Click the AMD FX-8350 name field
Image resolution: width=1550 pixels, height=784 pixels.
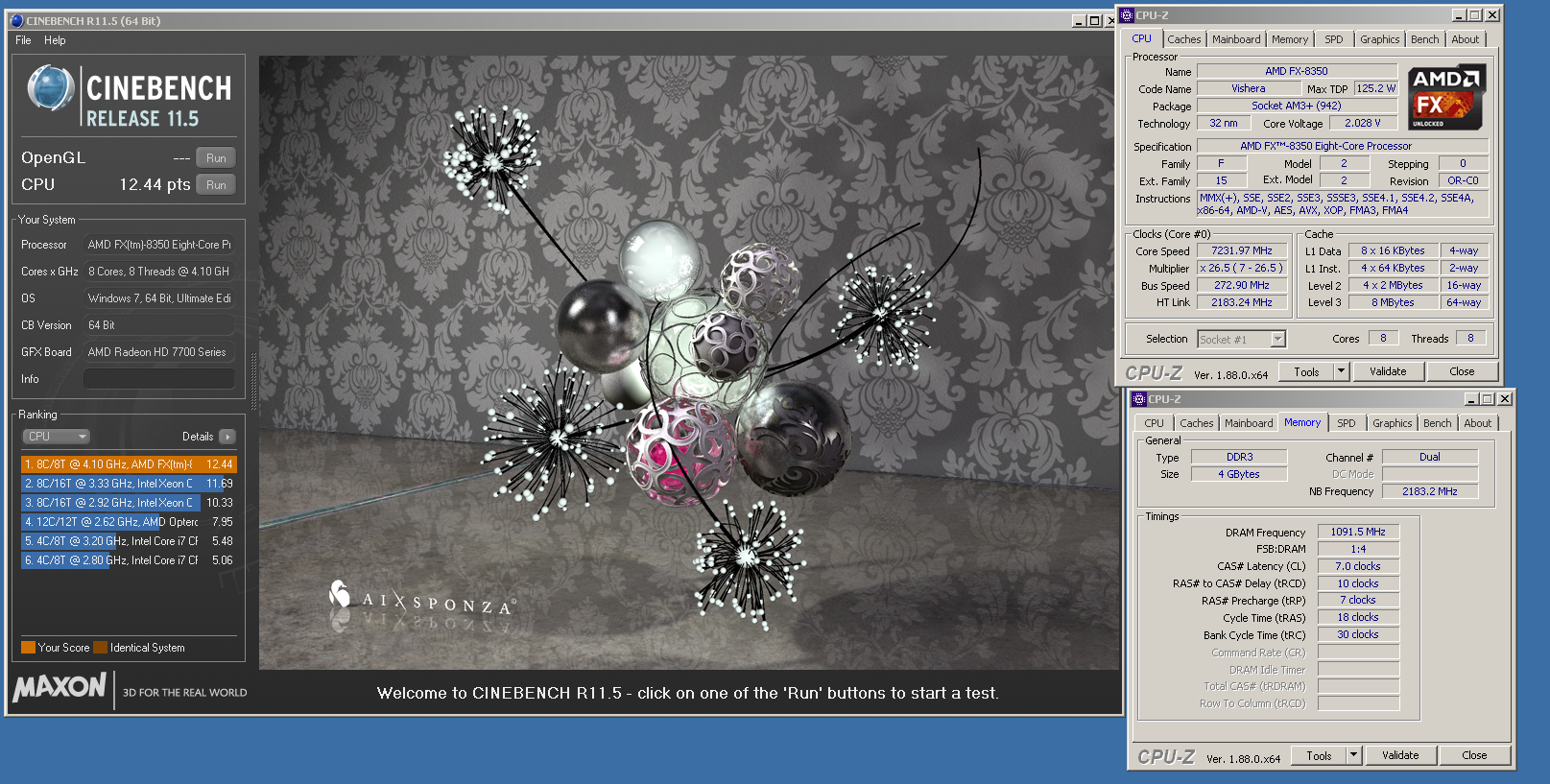(x=1297, y=71)
